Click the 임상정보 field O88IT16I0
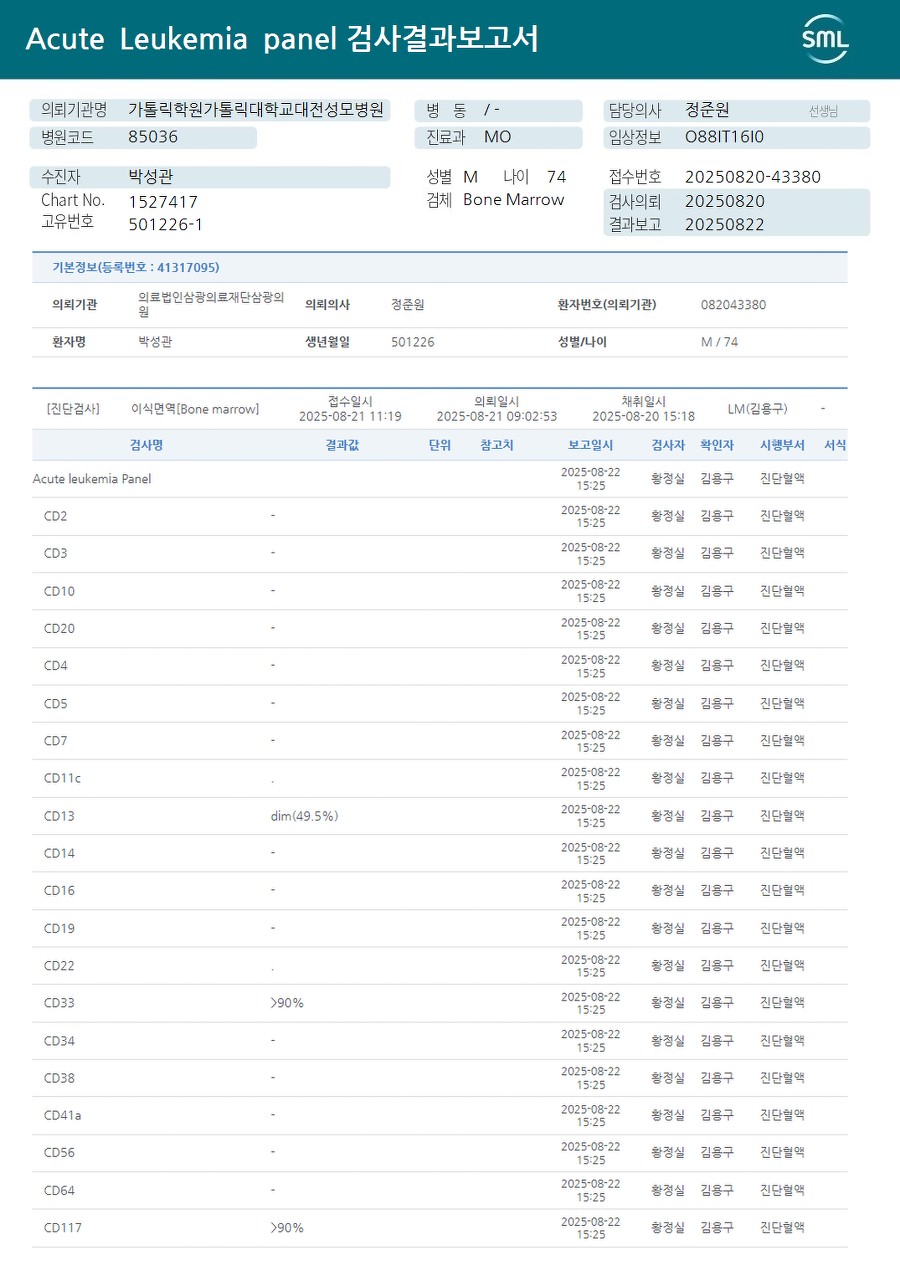900x1271 pixels. [724, 137]
